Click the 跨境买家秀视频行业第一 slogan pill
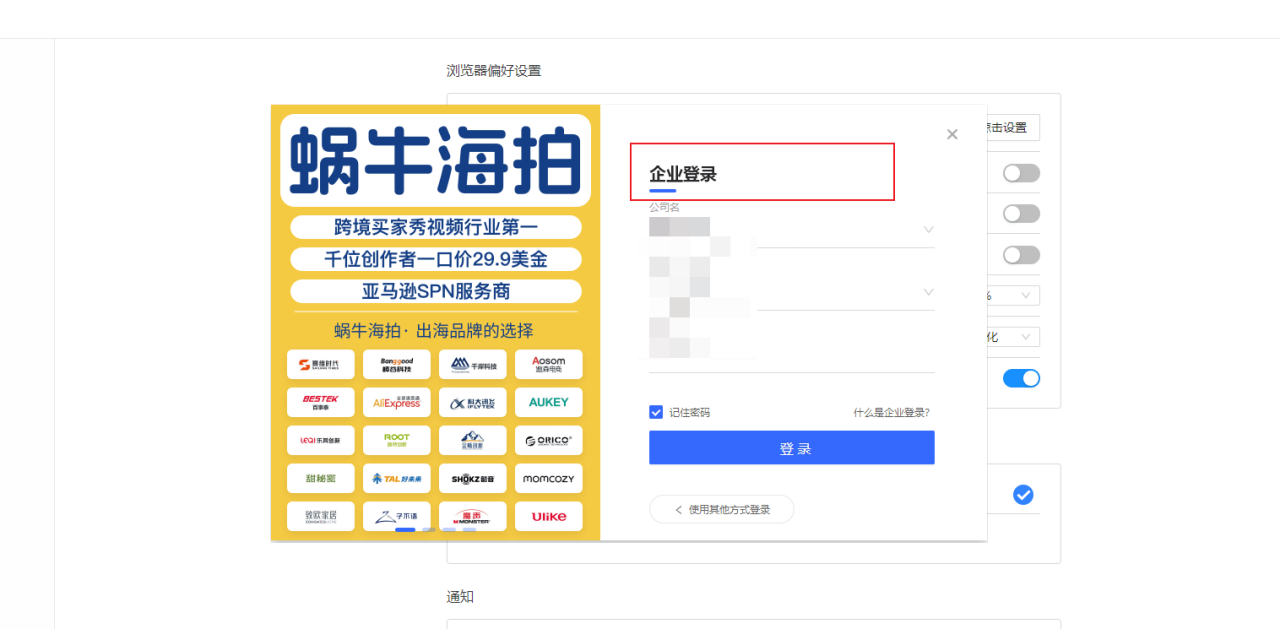1280x629 pixels. point(436,227)
